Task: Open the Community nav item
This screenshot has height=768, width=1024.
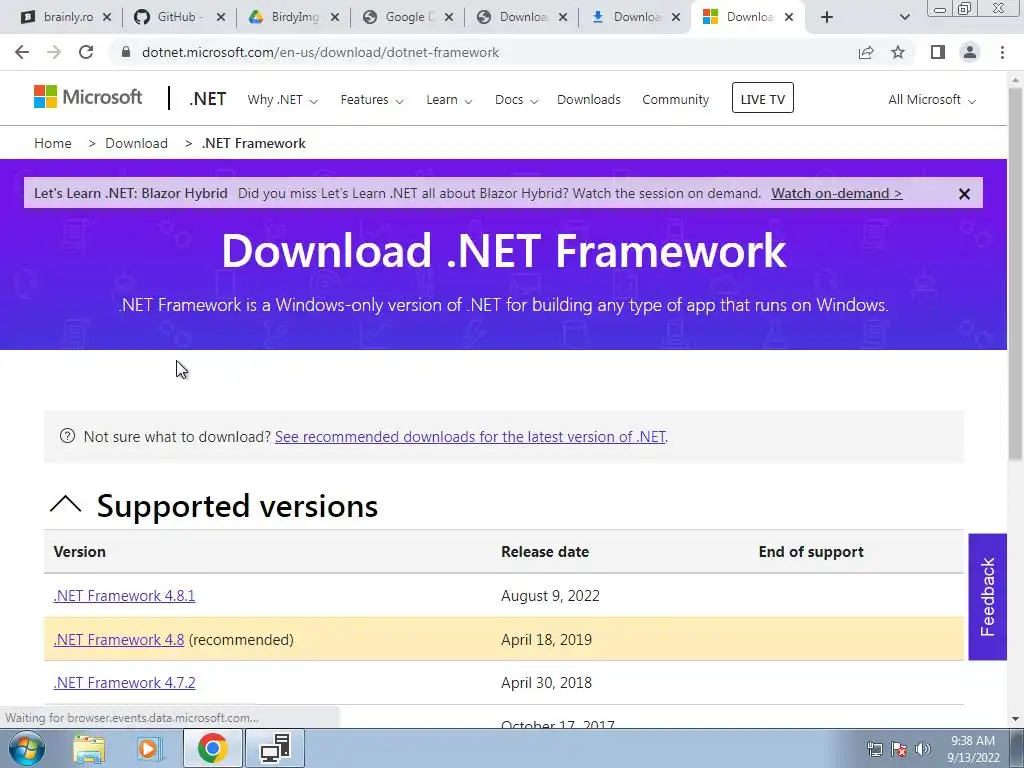Action: [x=675, y=100]
